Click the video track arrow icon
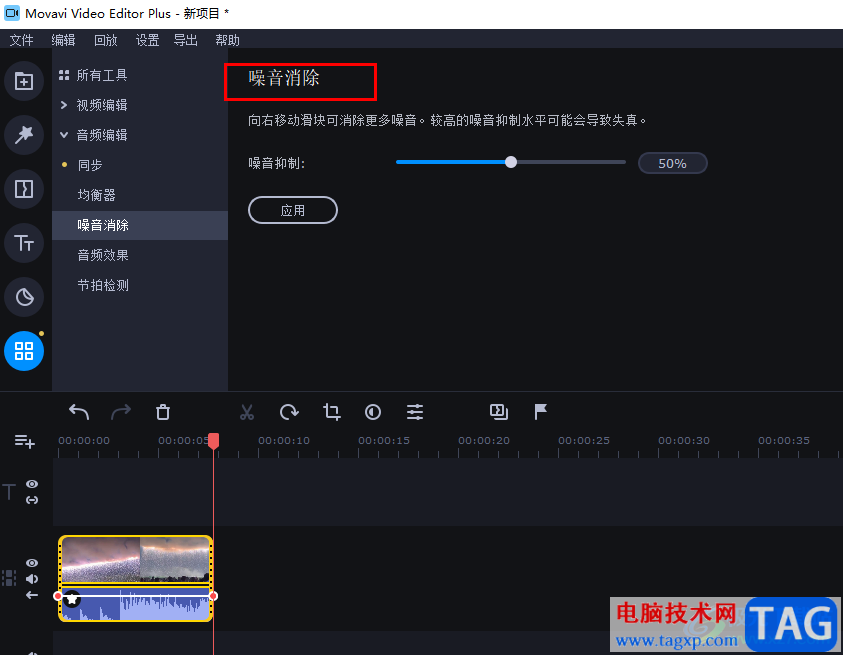The width and height of the screenshot is (843, 655). (x=32, y=595)
